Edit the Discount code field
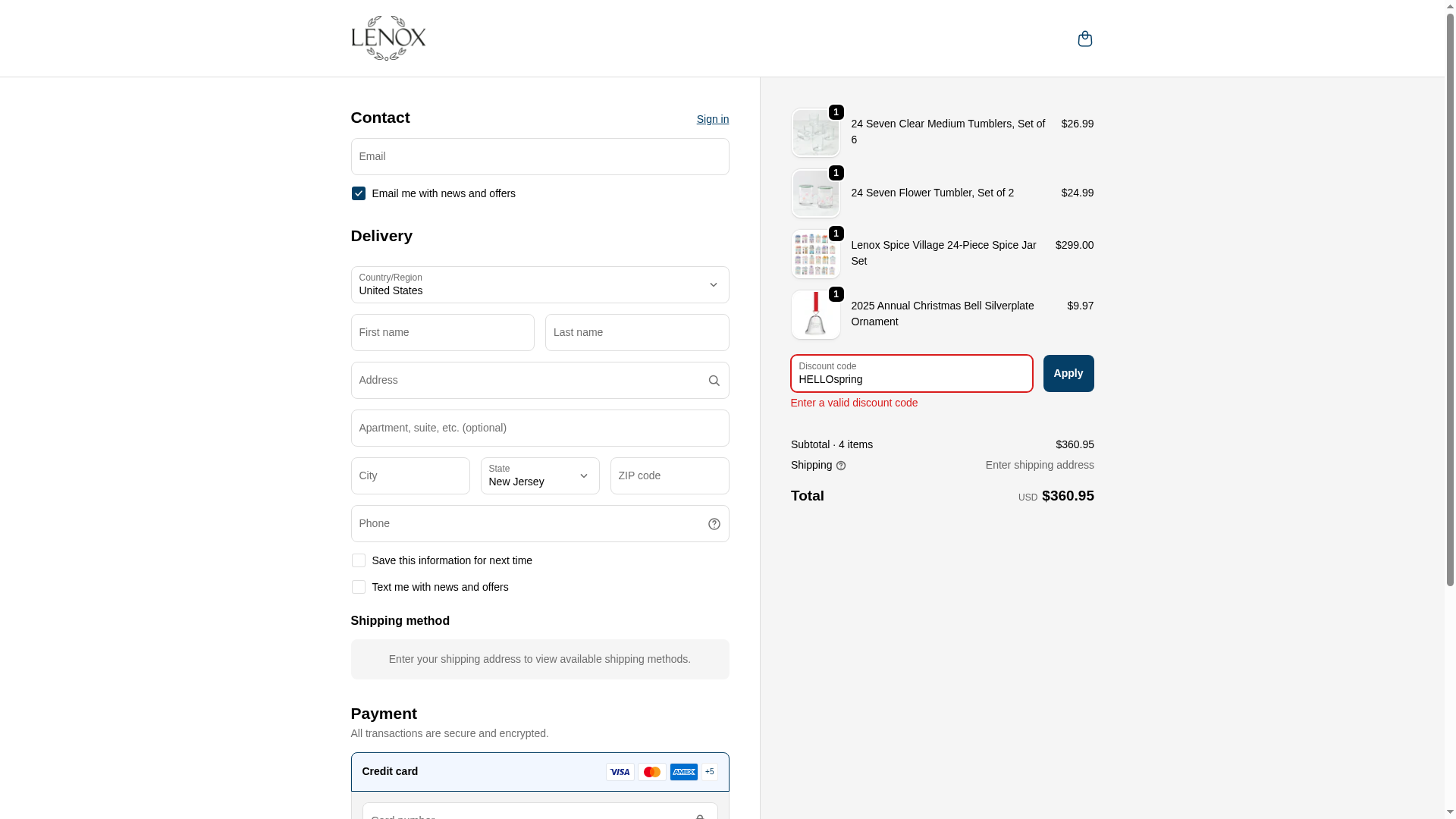The image size is (1456, 819). [x=912, y=374]
